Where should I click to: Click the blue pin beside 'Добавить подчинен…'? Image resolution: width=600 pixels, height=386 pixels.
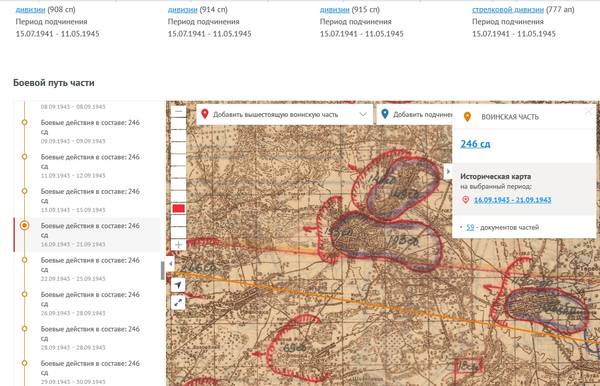click(385, 114)
